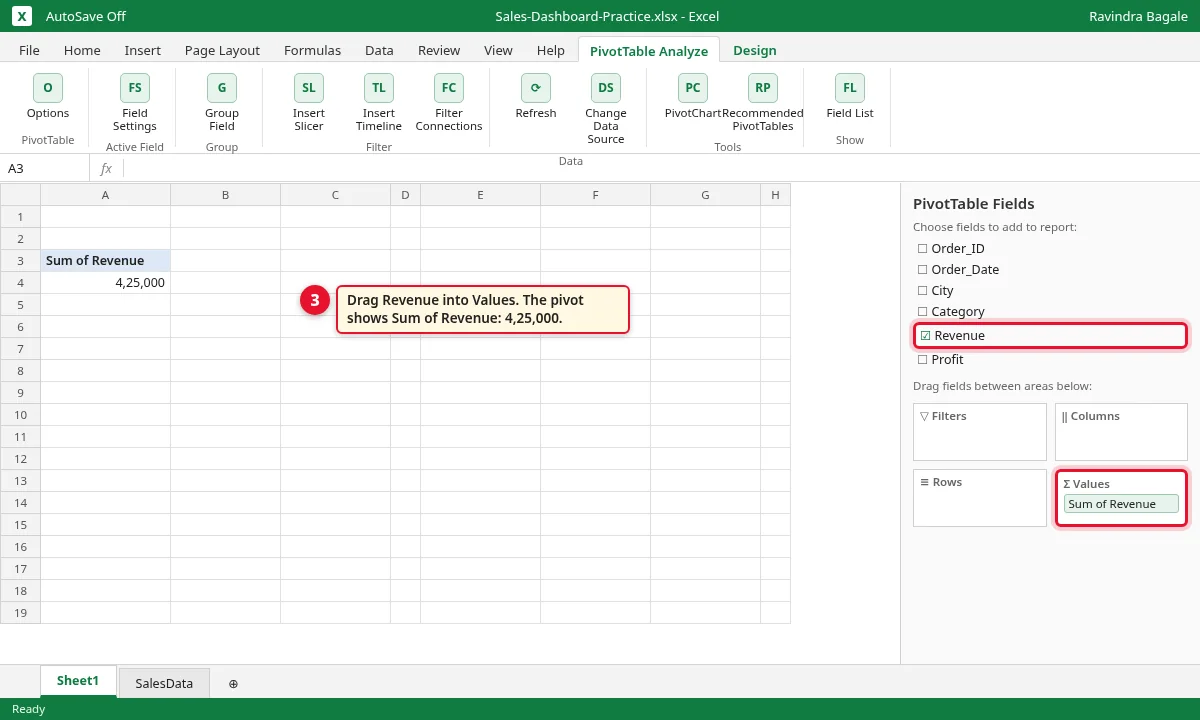Click the Excel app icon in title bar
Viewport: 1200px width, 720px height.
tap(23, 16)
